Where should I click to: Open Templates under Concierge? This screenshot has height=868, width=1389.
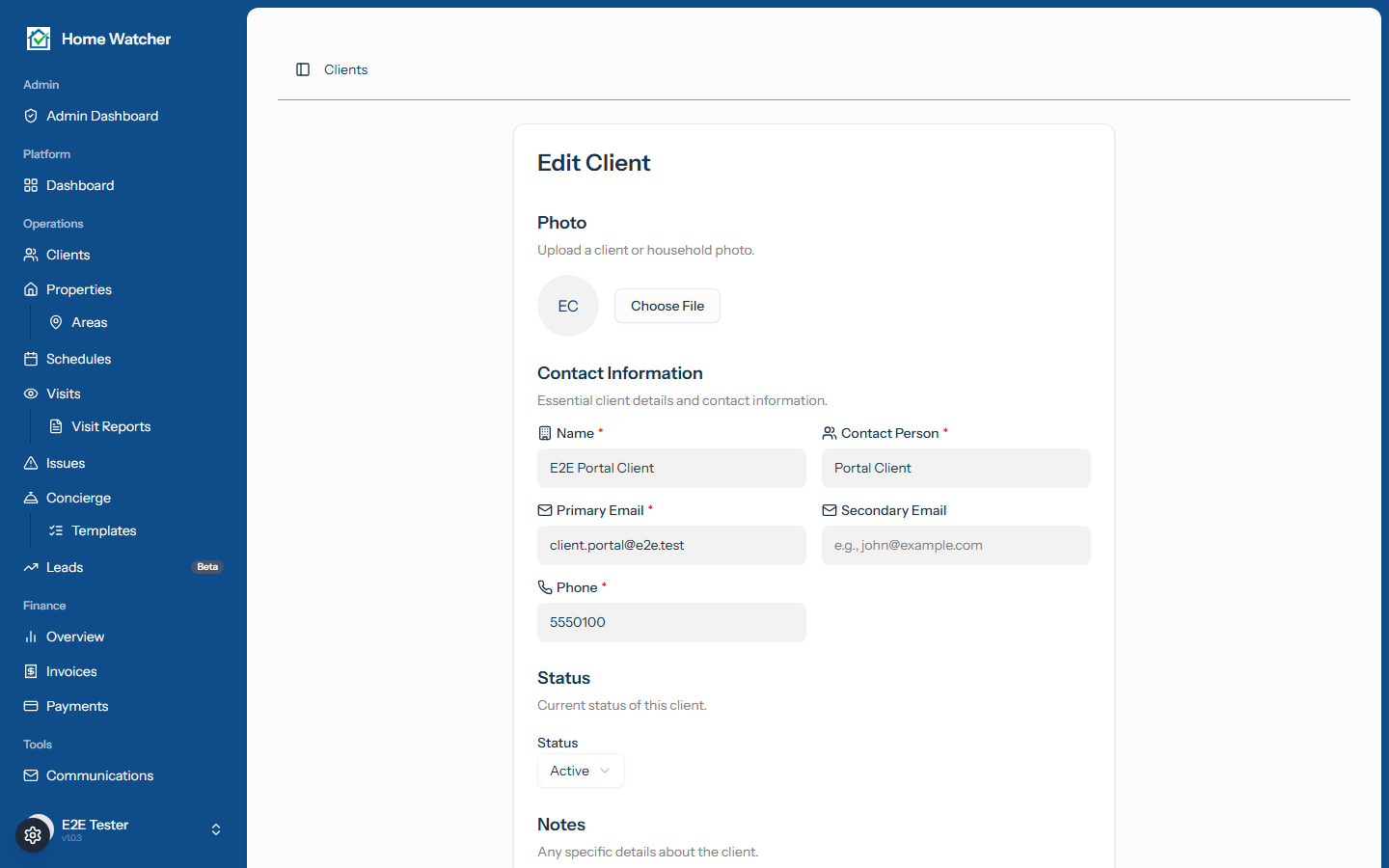tap(136, 530)
